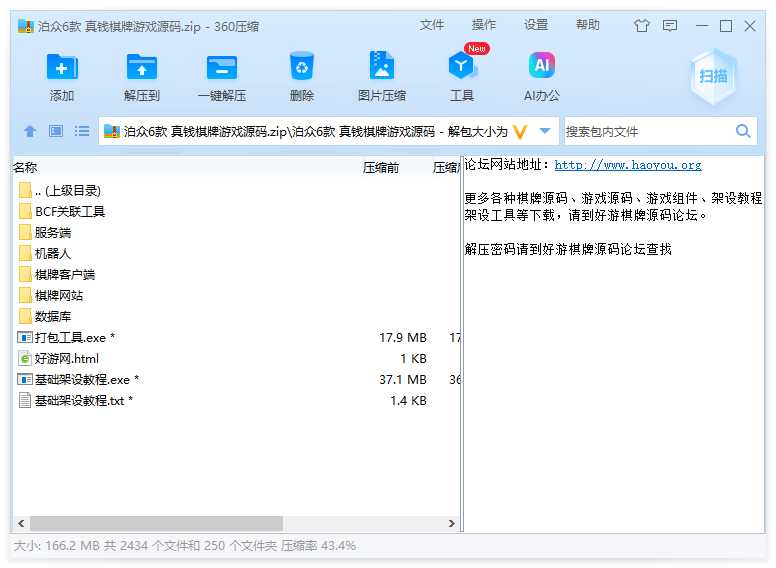Click the search magnifier icon

[x=743, y=131]
